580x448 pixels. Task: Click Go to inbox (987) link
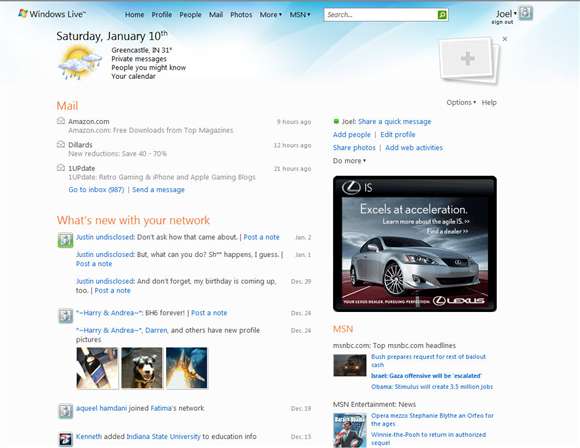coord(96,189)
